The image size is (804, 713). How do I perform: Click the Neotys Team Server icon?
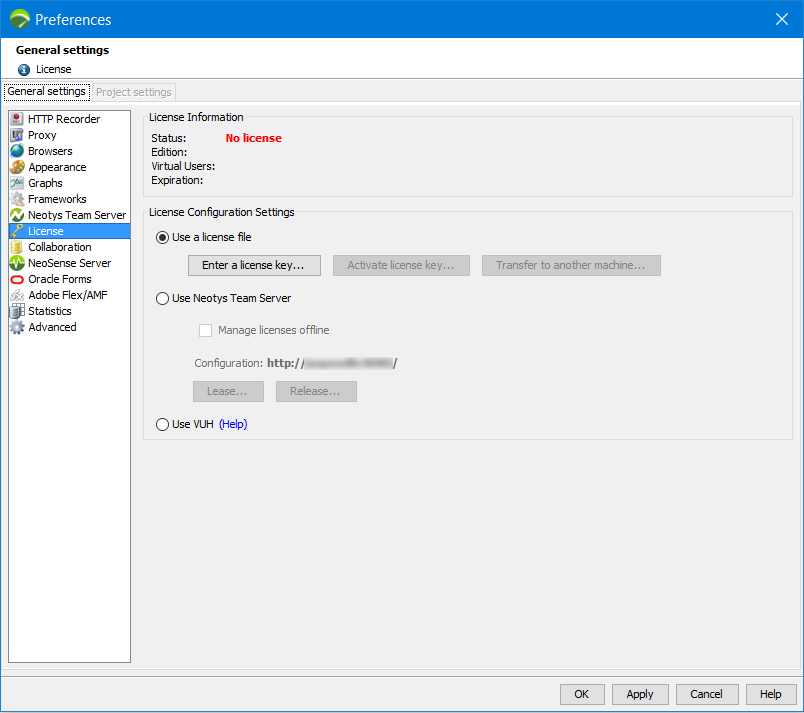click(17, 215)
